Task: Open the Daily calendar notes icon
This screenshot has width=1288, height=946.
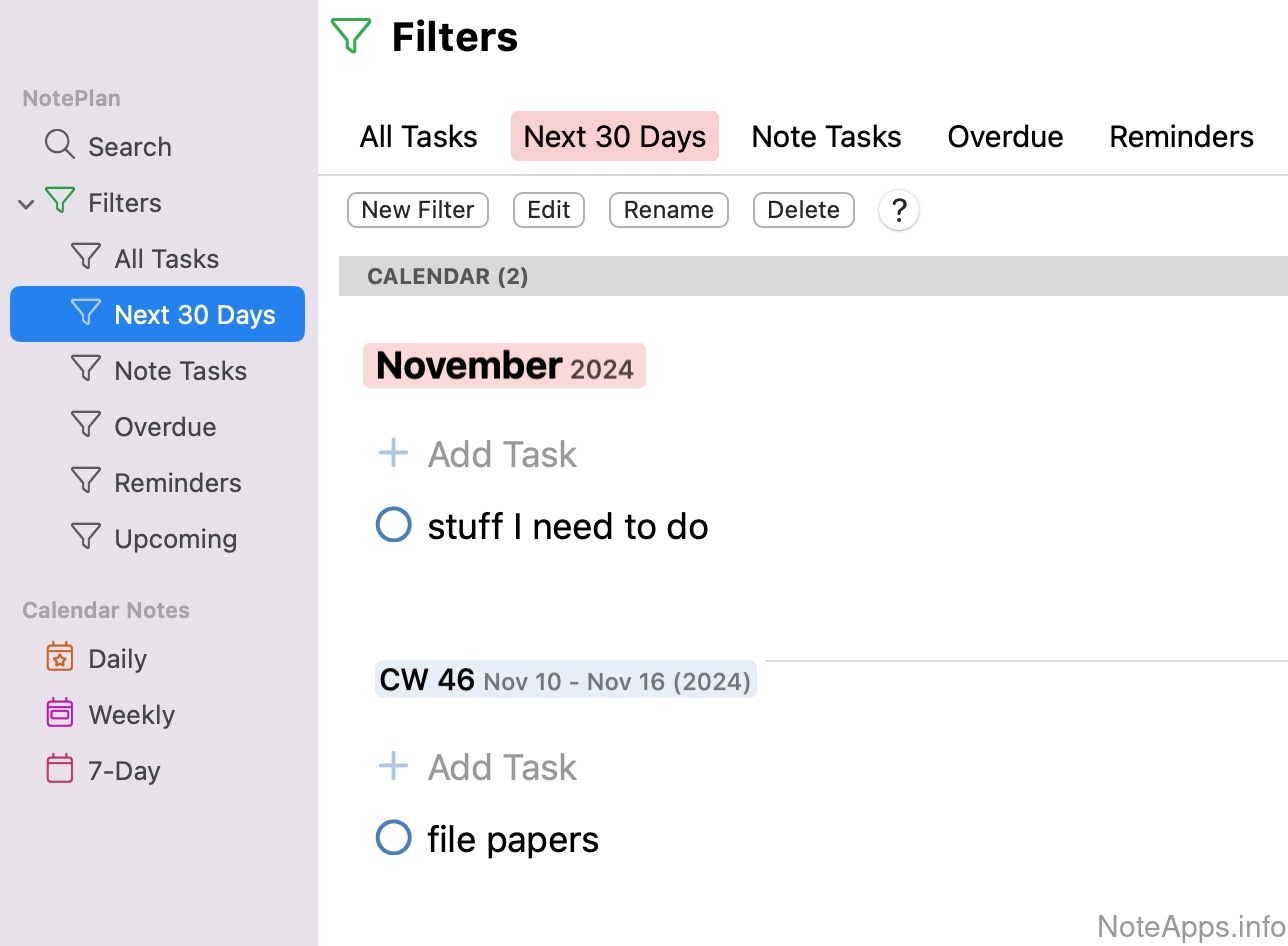Action: (x=60, y=657)
